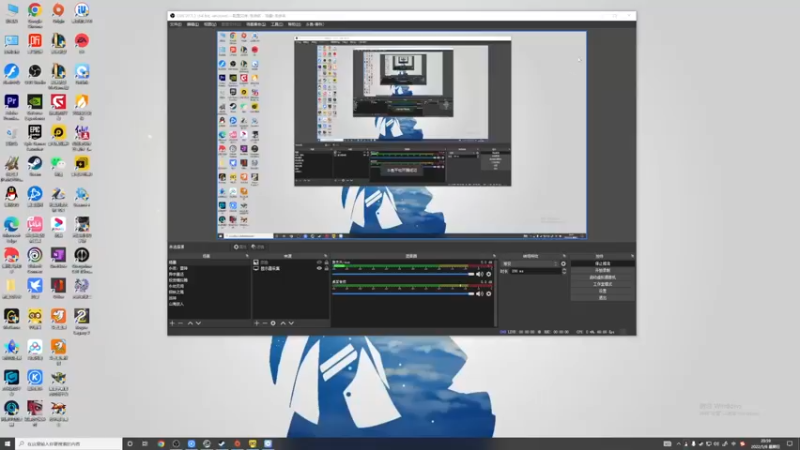Select the Epic Games Launcher desktop icon
The image size is (800, 450).
(35, 137)
